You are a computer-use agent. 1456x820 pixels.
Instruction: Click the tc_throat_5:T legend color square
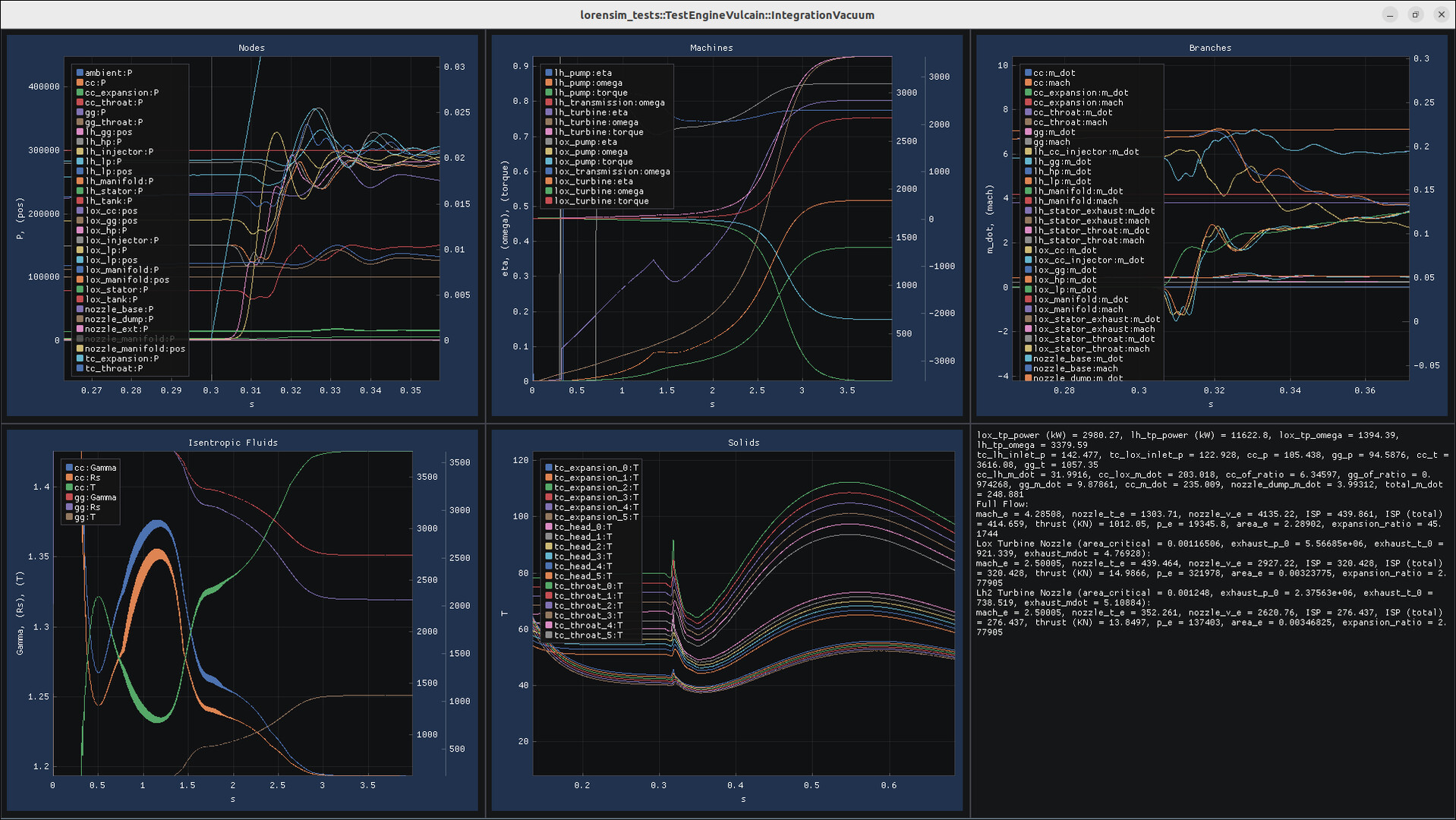(549, 635)
